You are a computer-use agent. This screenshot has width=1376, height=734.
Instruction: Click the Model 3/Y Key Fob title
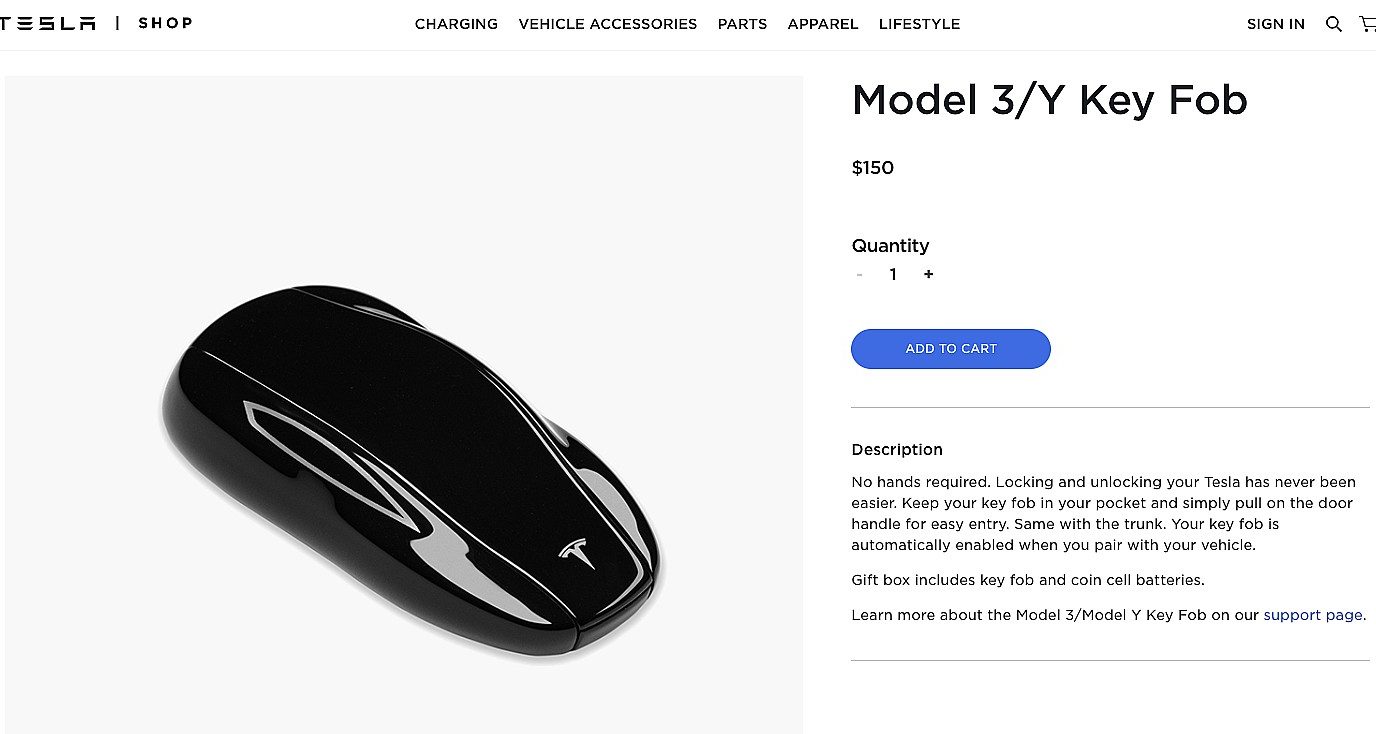pyautogui.click(x=1049, y=100)
